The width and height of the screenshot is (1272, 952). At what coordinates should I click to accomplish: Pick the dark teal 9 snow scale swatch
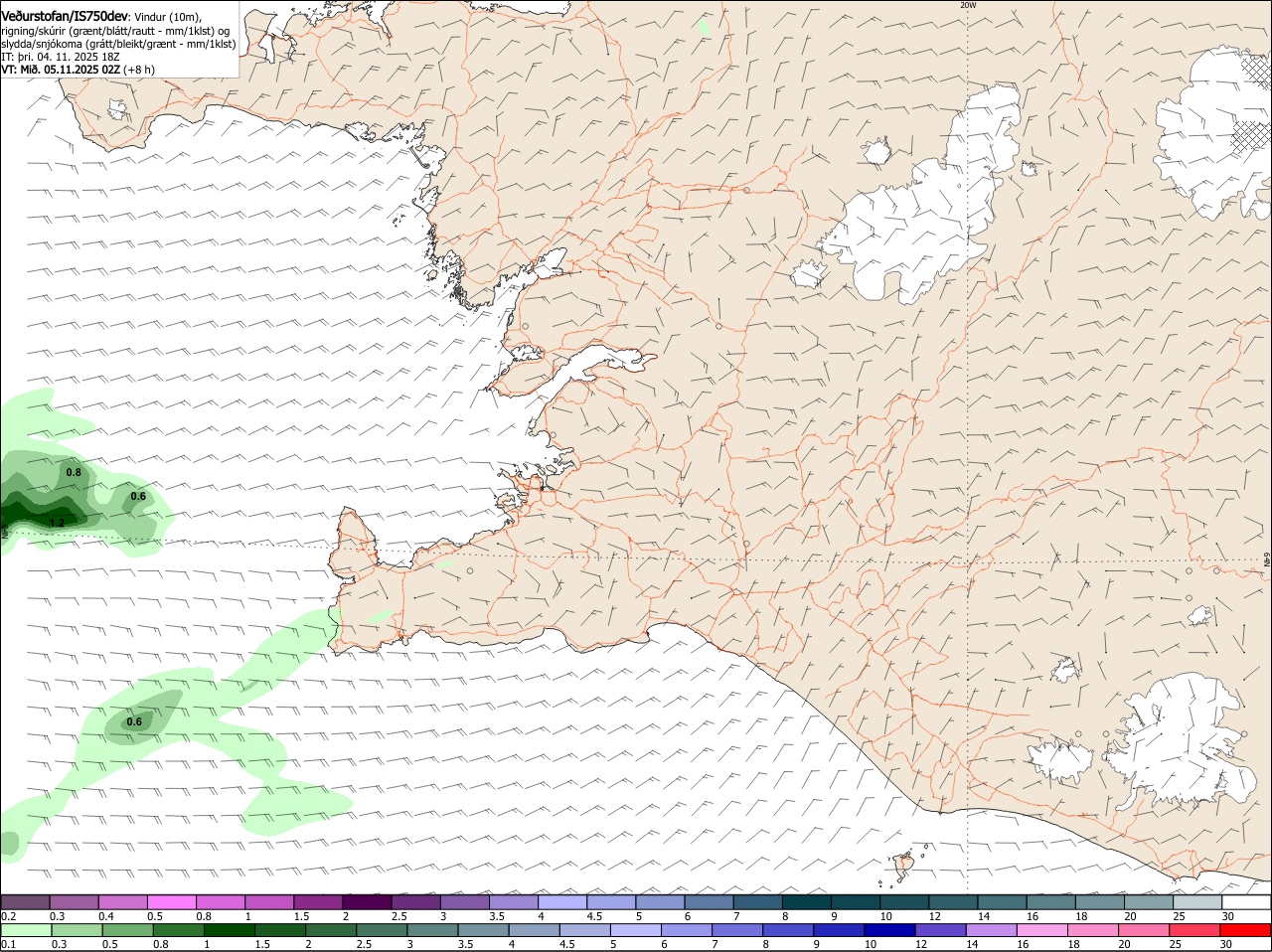[856, 902]
